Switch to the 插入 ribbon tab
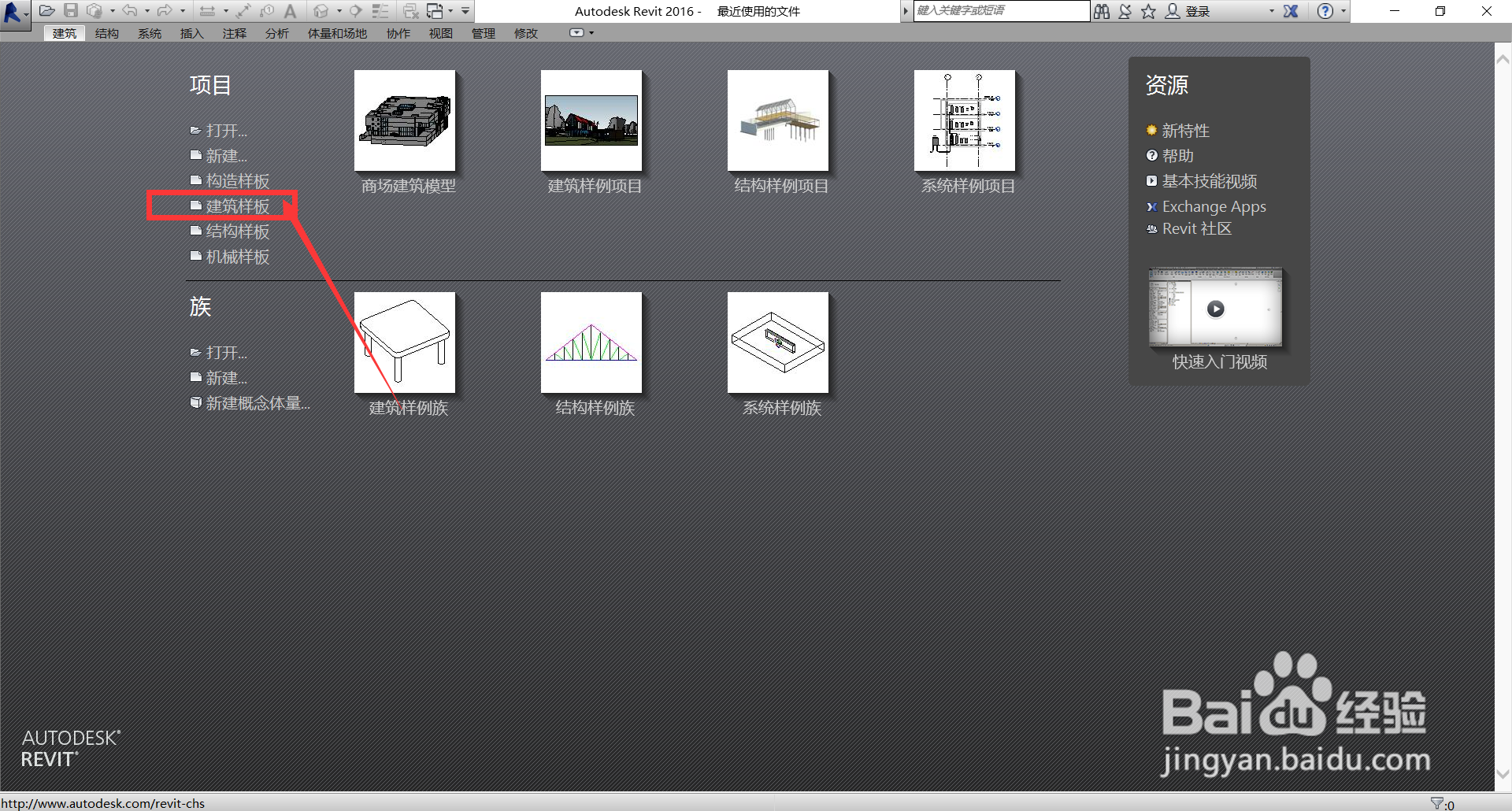 point(192,33)
